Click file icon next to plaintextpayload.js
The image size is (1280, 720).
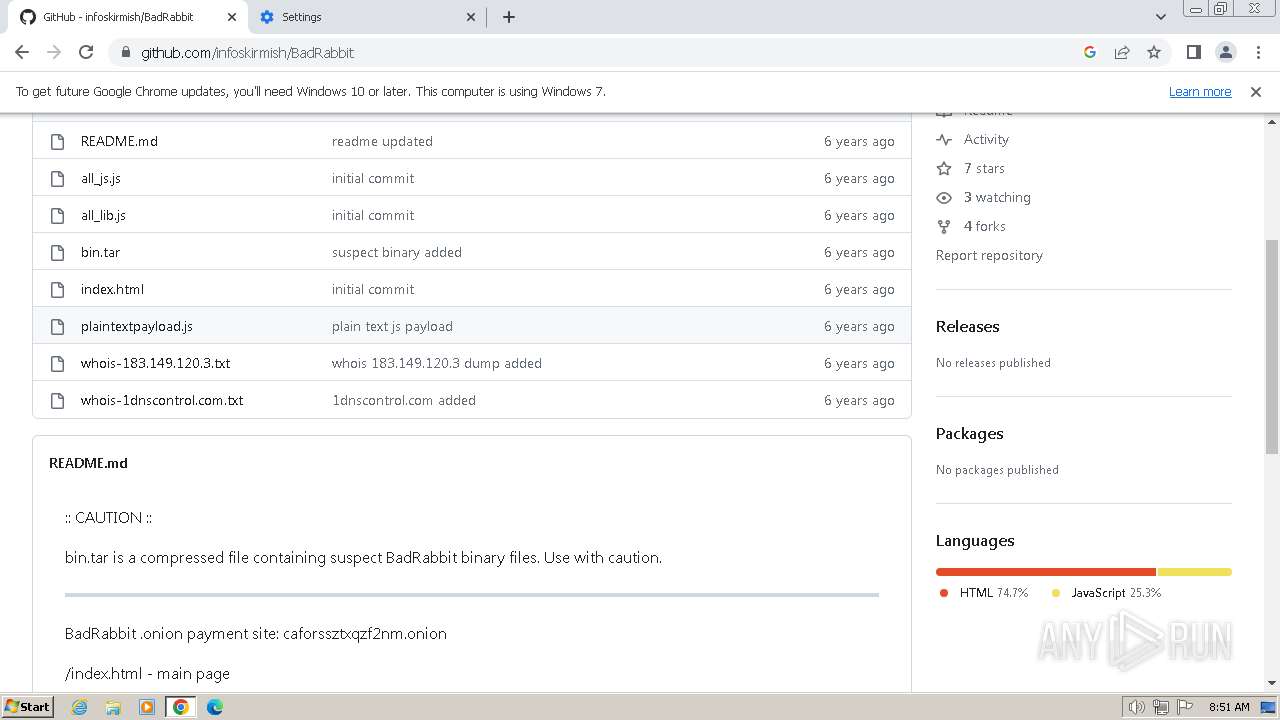coord(57,326)
